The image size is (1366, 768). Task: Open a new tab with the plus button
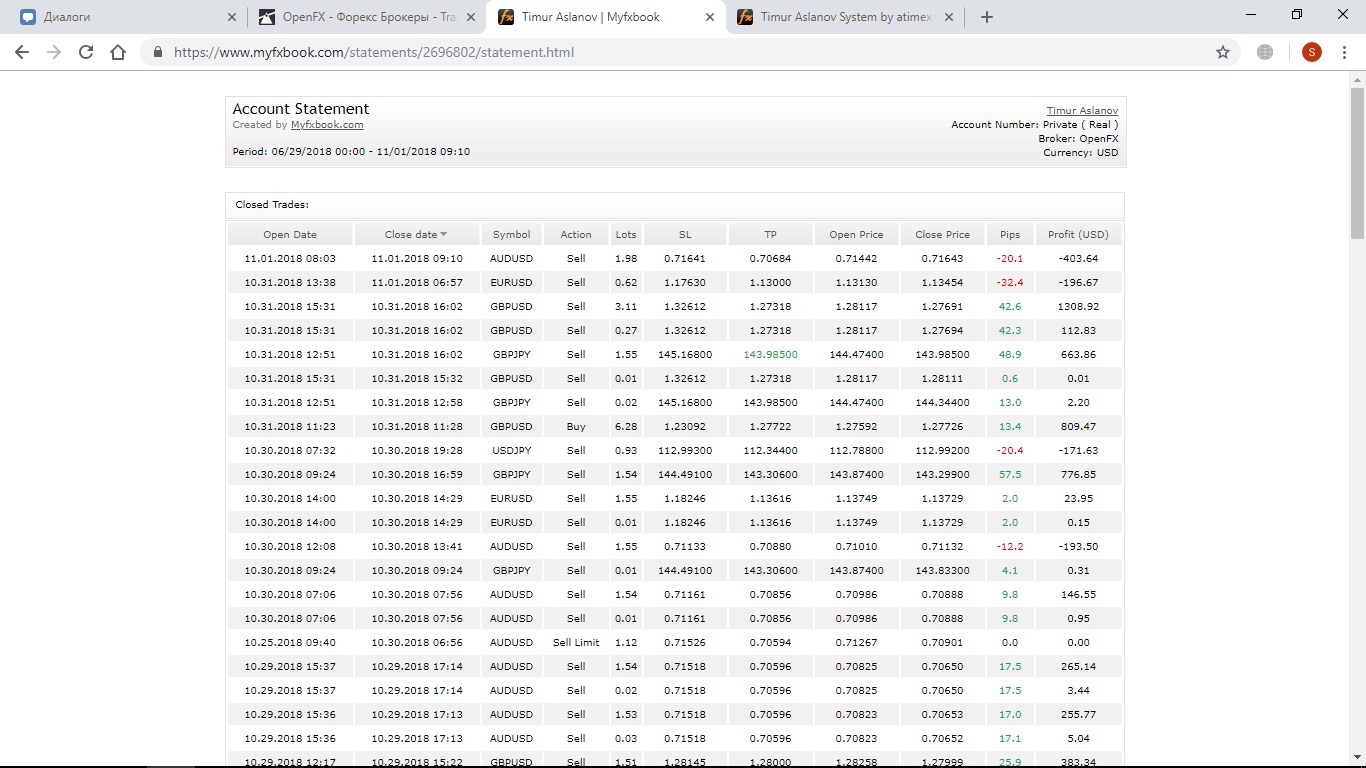tap(987, 17)
